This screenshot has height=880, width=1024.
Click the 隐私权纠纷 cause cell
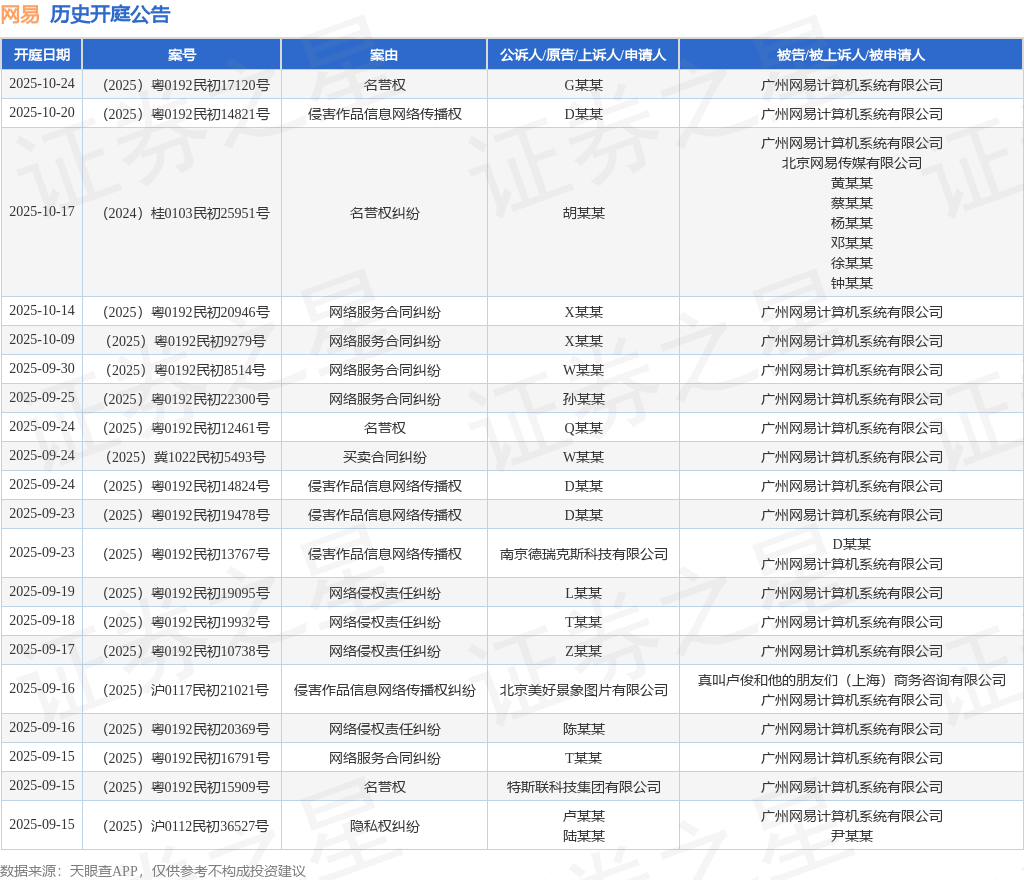coord(384,826)
